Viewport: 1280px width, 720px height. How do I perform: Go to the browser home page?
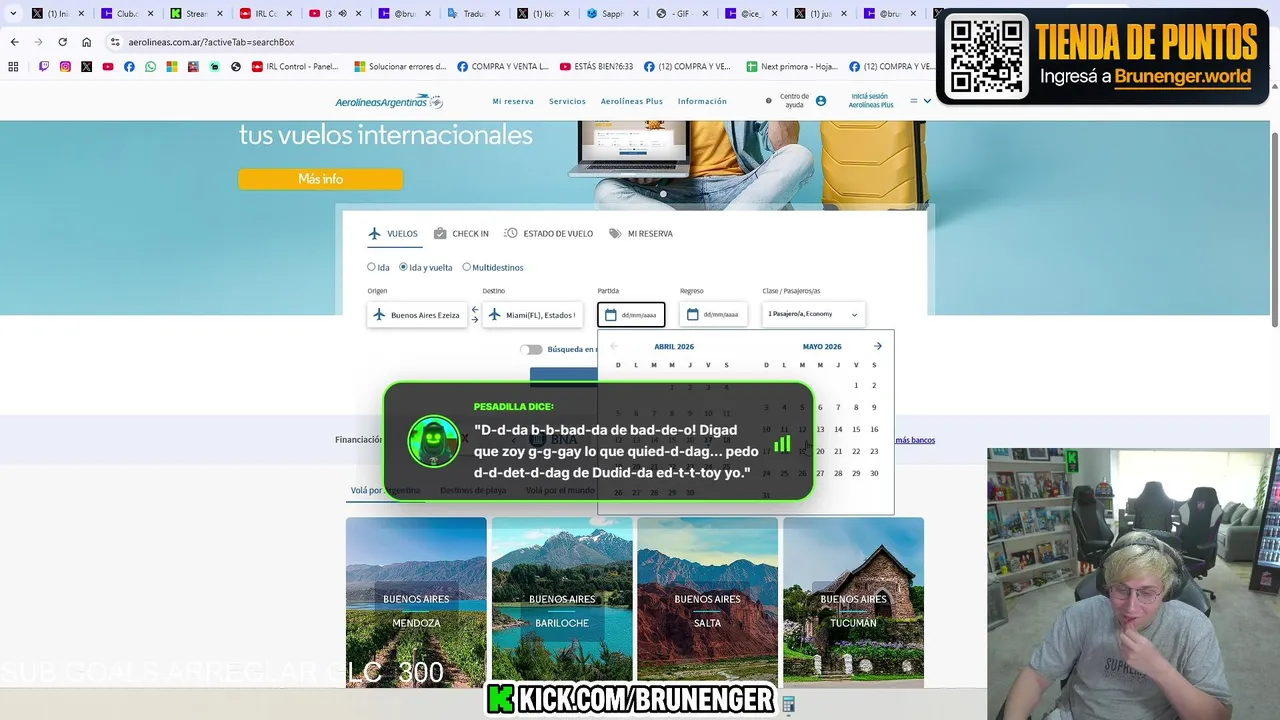click(86, 42)
